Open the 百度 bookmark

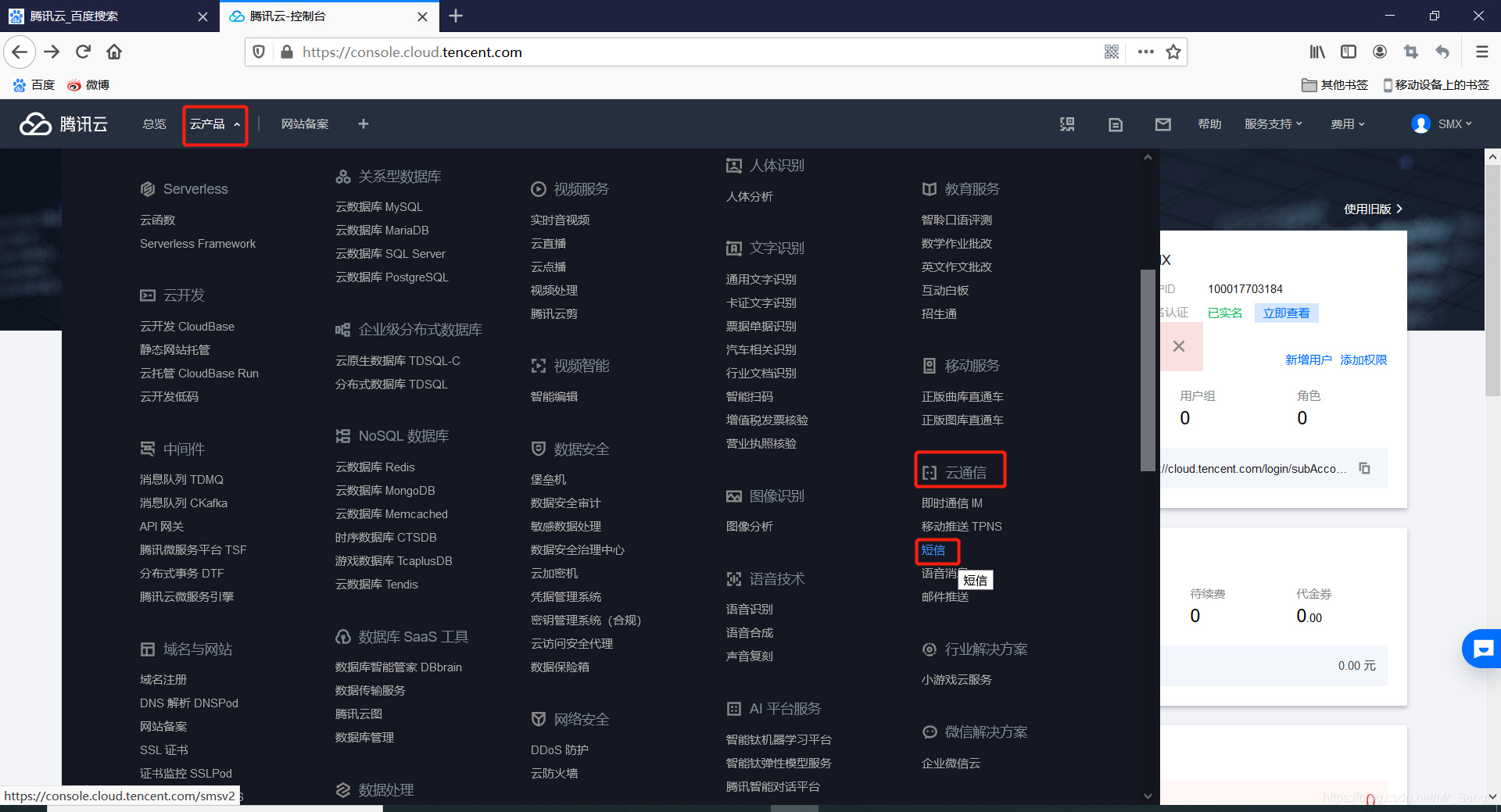coord(34,85)
